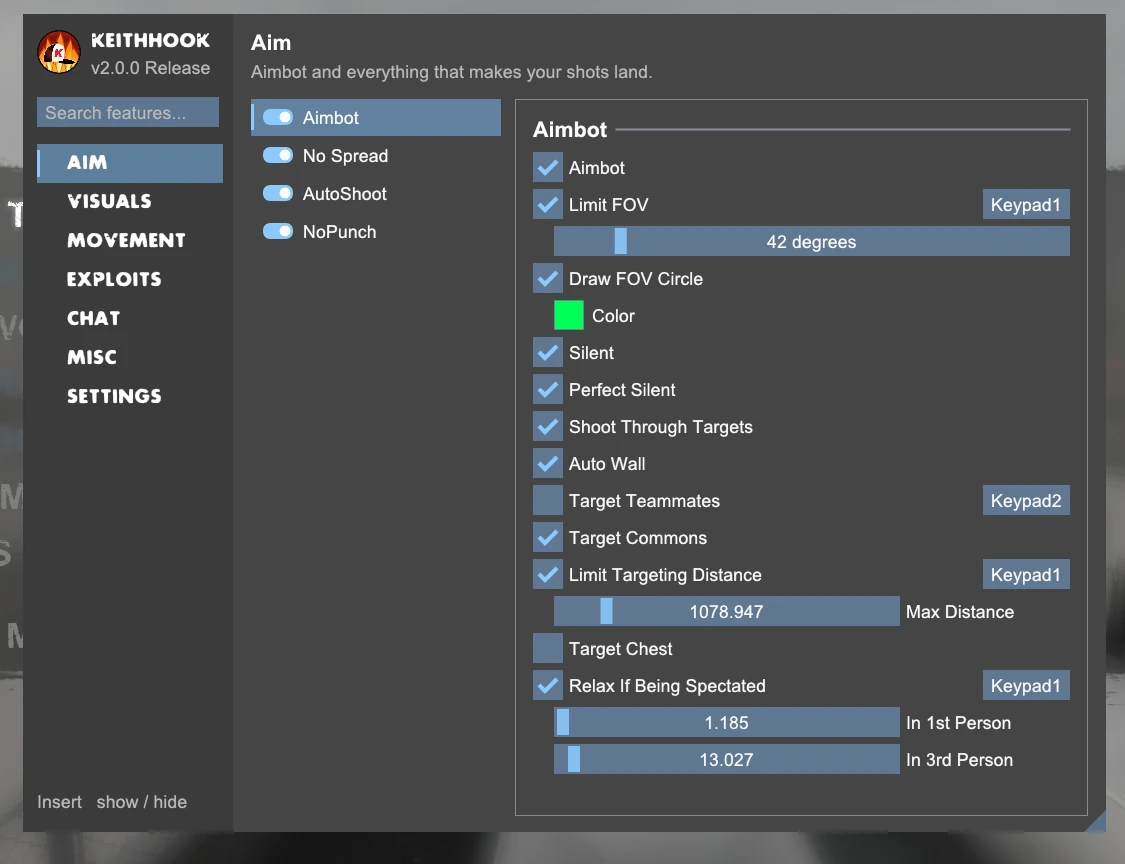Disable Limit Targeting Distance checkbox
The height and width of the screenshot is (864, 1125).
click(548, 574)
